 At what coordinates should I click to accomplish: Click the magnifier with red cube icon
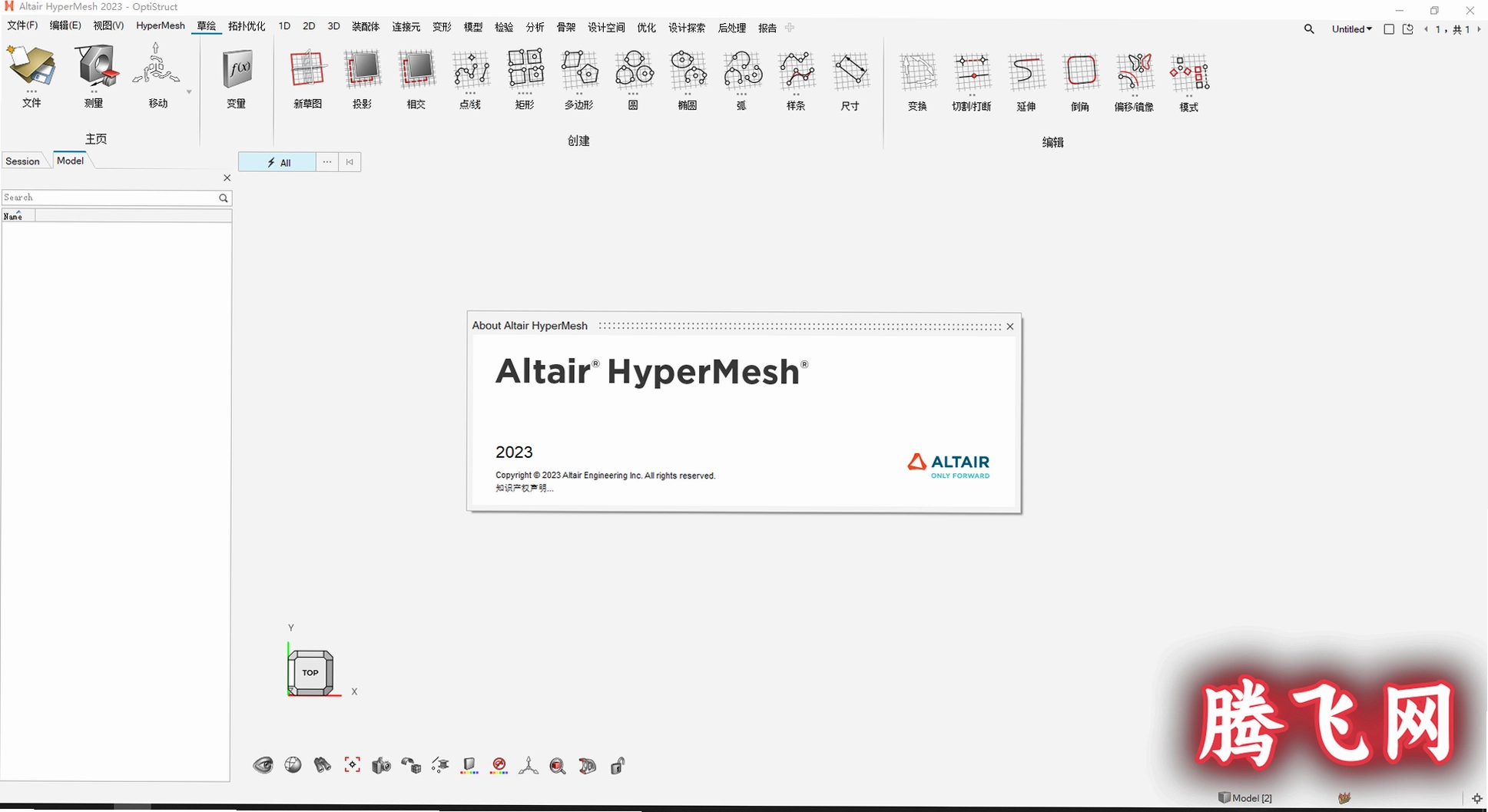(x=558, y=766)
